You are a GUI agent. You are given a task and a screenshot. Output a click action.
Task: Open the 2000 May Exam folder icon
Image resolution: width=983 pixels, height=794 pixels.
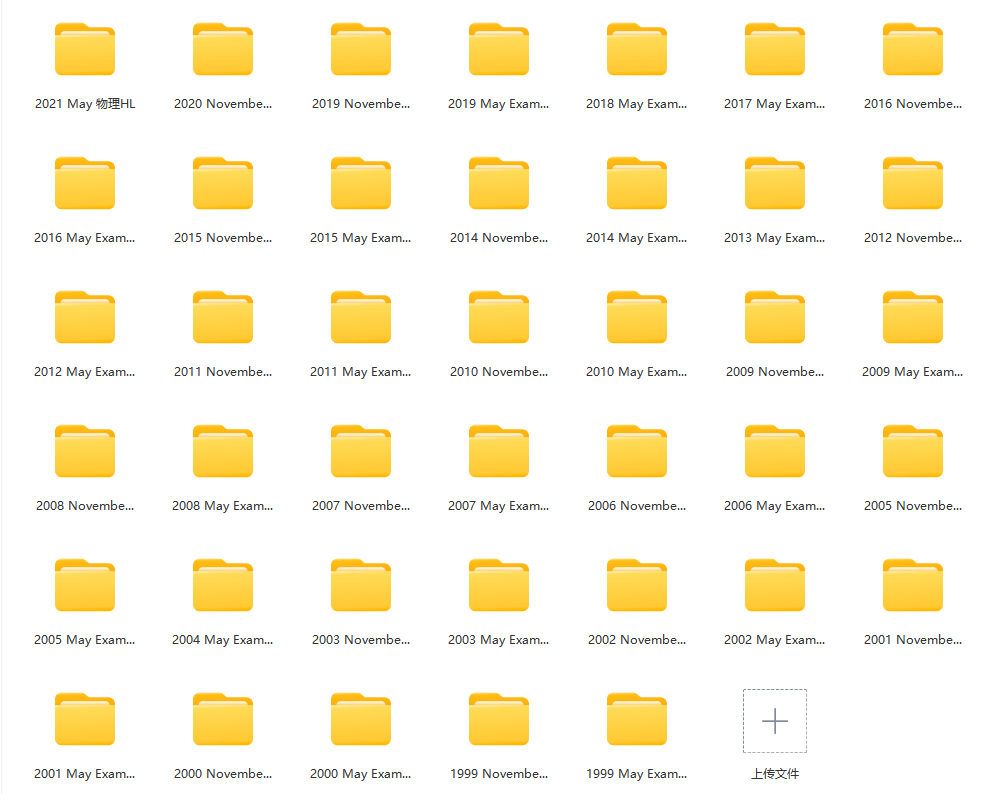360,719
